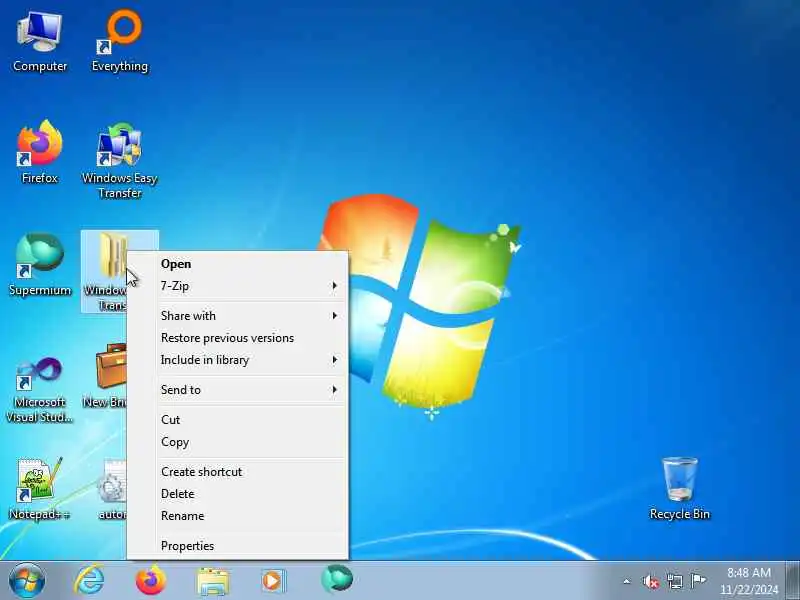Open Windows Explorer from the taskbar
Screen dimensions: 800x600
click(213, 581)
